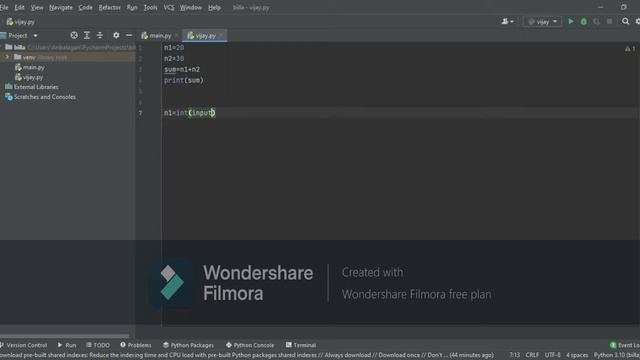Image resolution: width=640 pixels, height=360 pixels.
Task: Click line number 7 in gutter
Action: tap(140, 113)
